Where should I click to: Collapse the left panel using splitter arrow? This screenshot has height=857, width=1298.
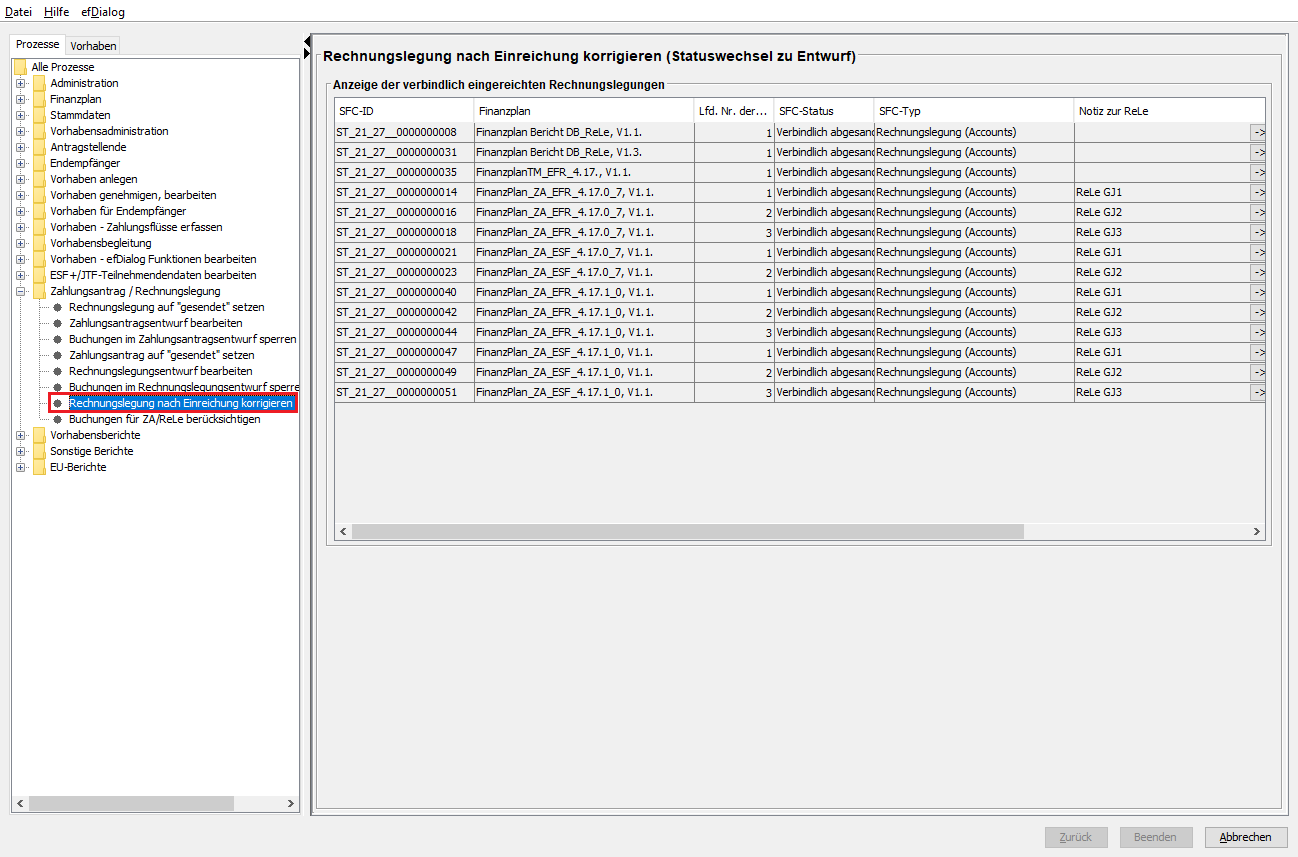(x=307, y=41)
